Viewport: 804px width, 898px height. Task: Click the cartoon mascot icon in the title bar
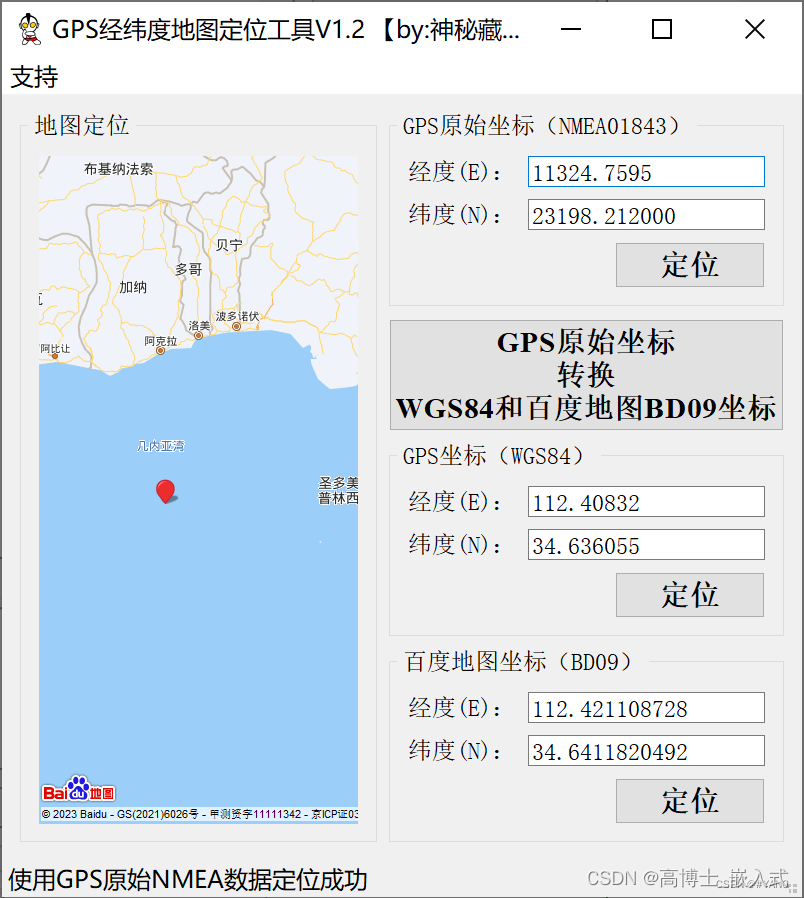pyautogui.click(x=28, y=29)
